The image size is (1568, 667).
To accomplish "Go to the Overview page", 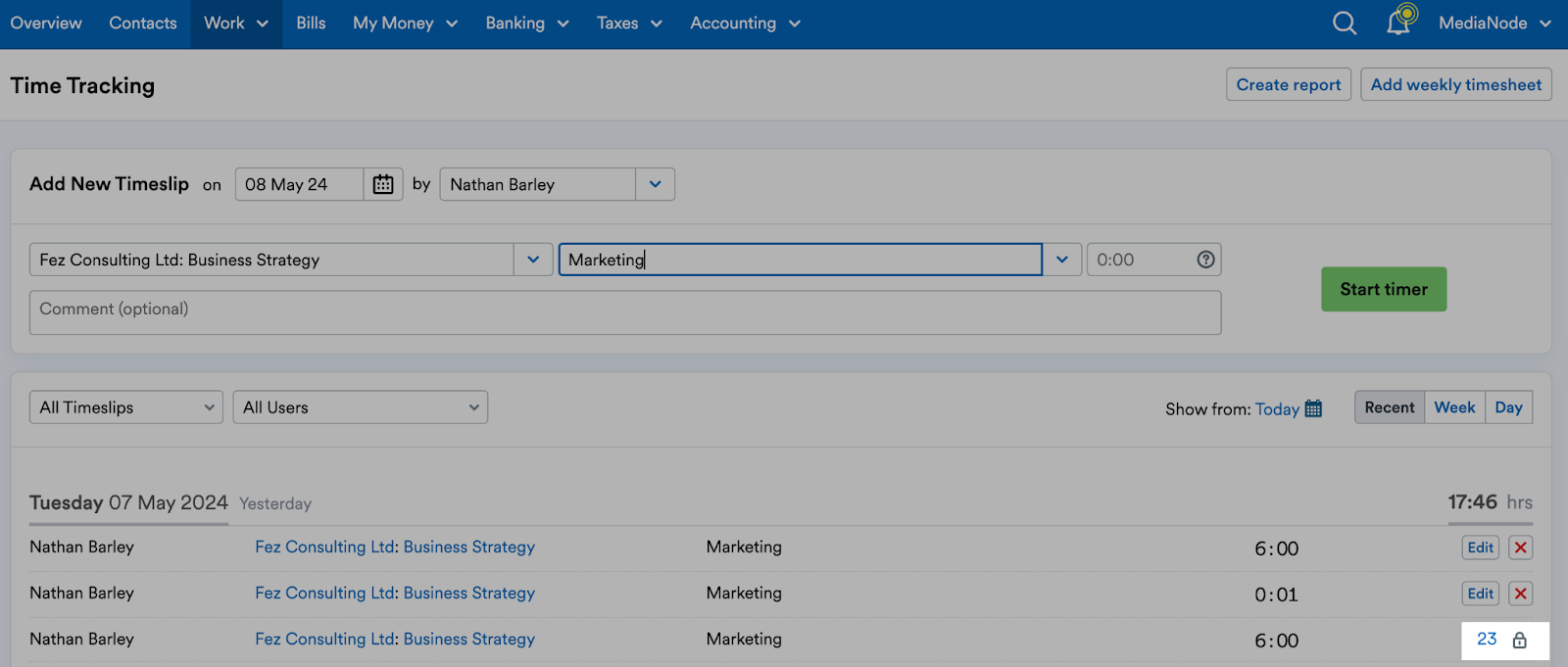I will point(46,23).
